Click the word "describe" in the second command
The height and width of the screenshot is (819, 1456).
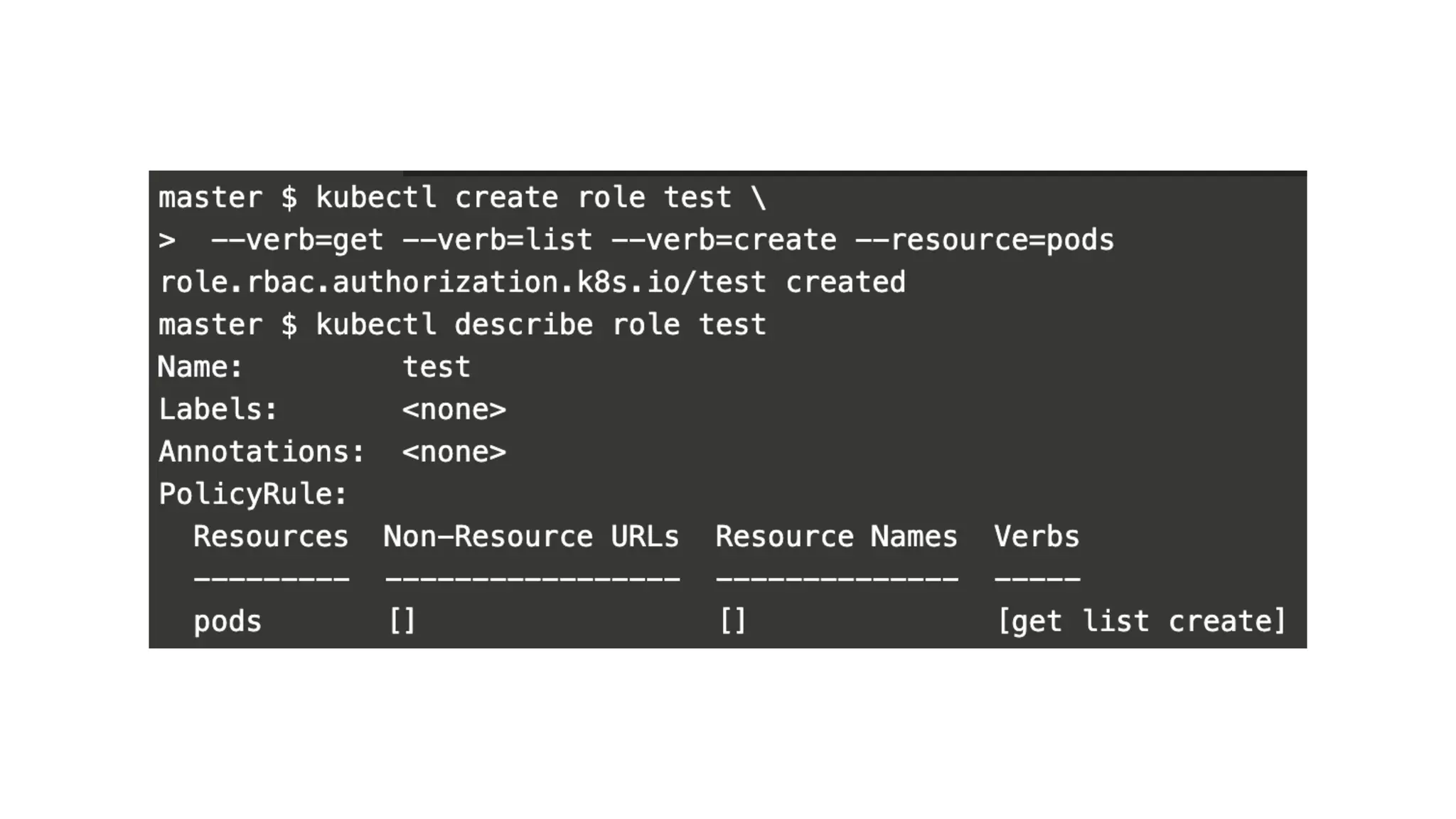click(x=523, y=325)
